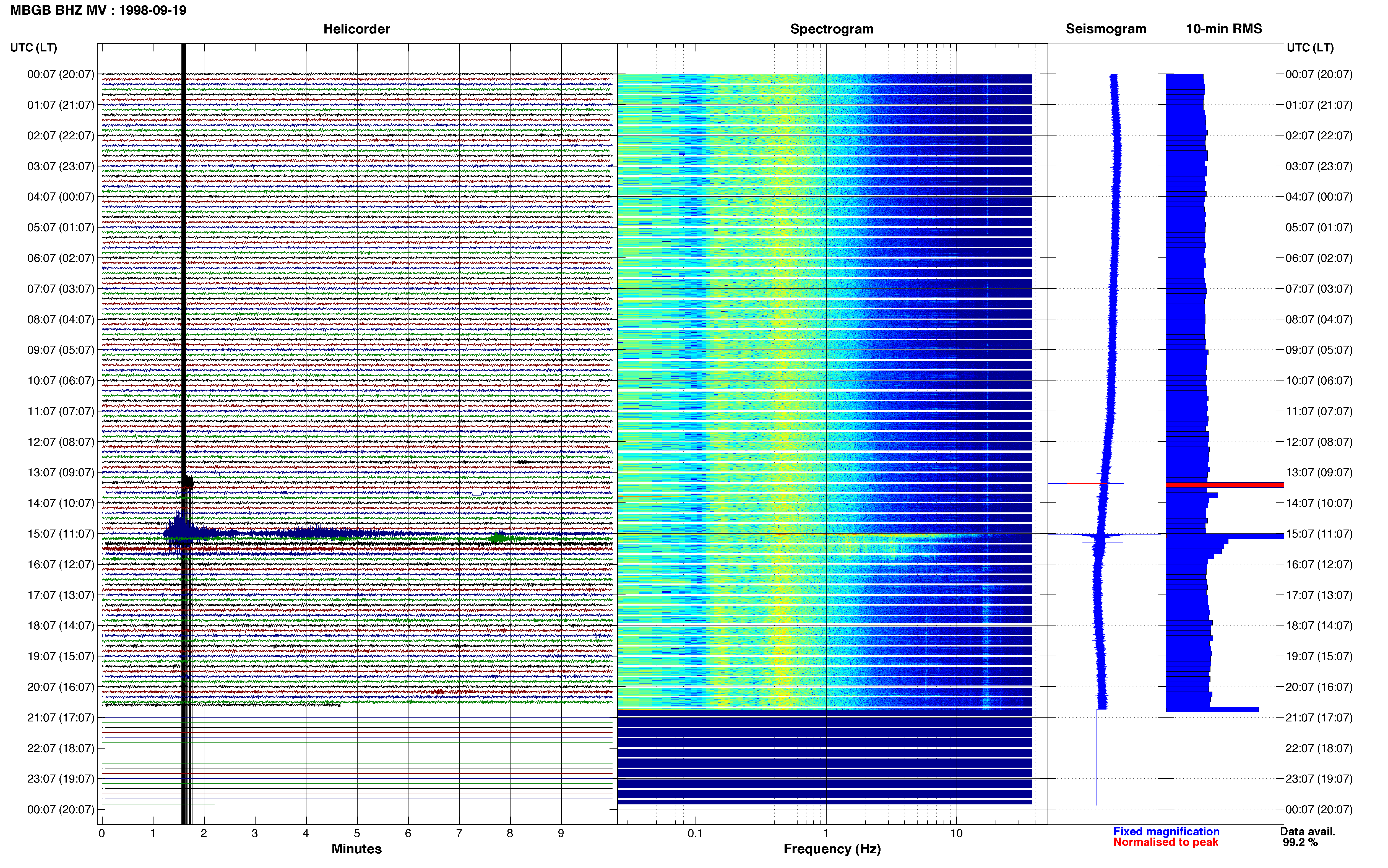Click left axis label 19:07 (15:07)

click(x=61, y=656)
